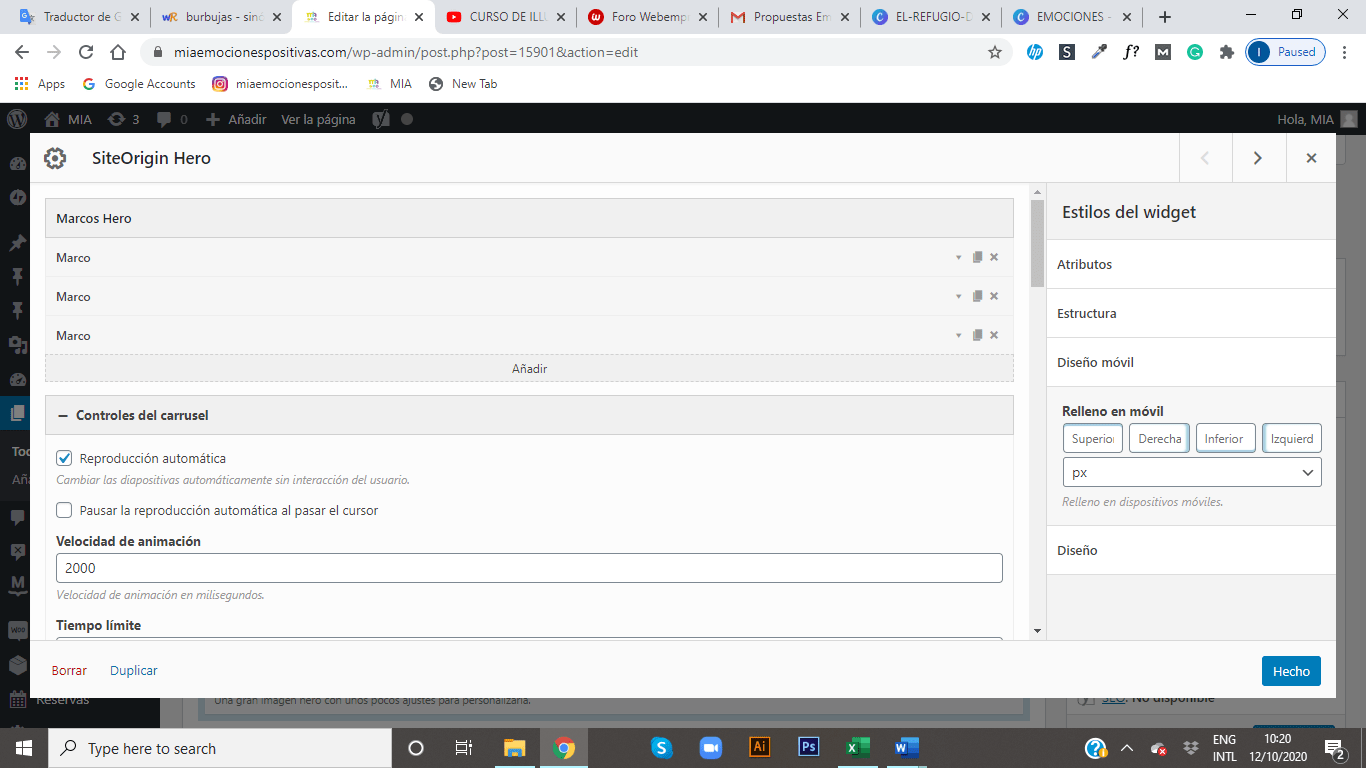Close the SiteOrigin Hero dialog

(x=1311, y=158)
